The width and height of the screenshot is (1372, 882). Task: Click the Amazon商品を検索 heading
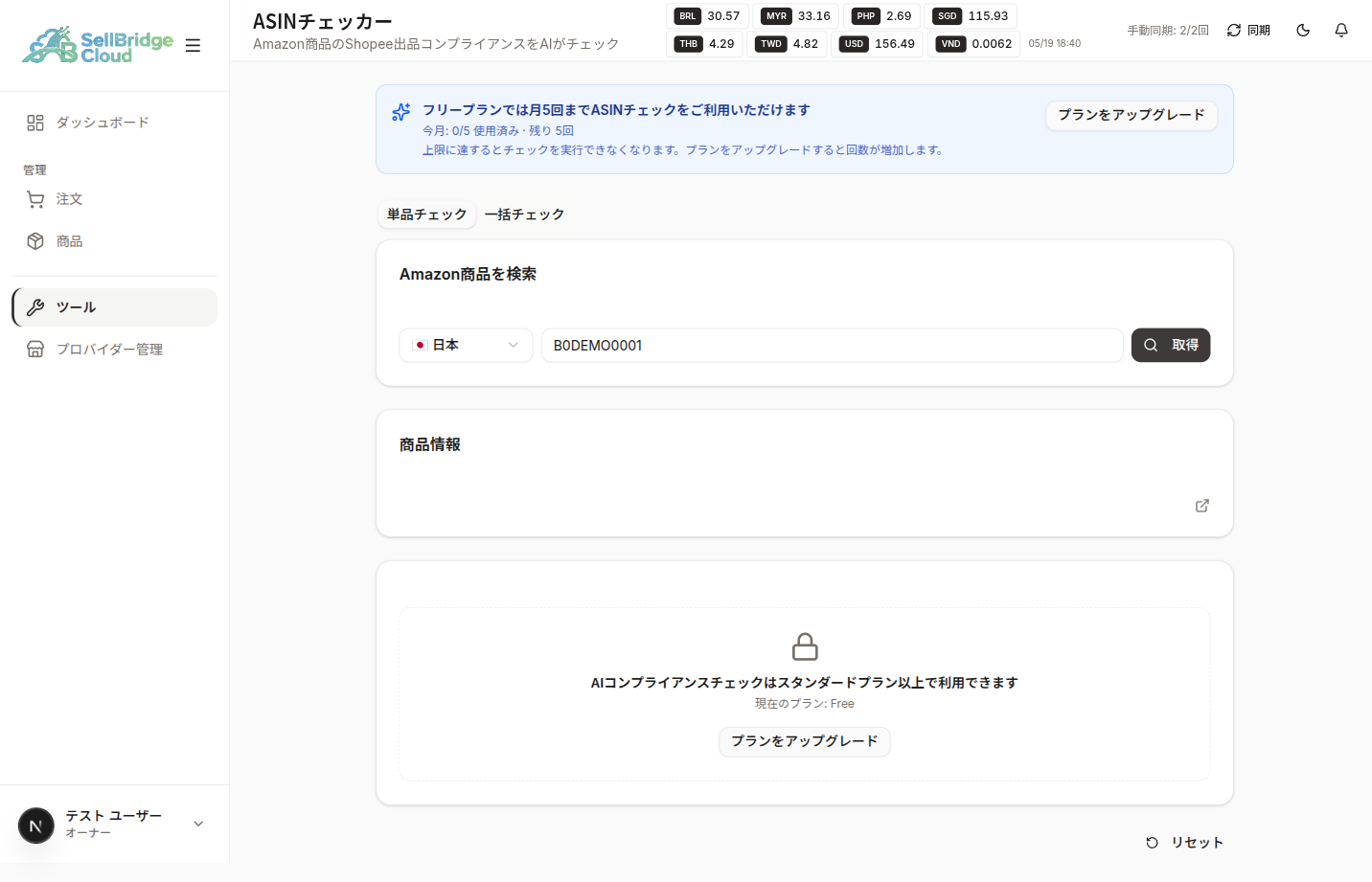coord(468,274)
